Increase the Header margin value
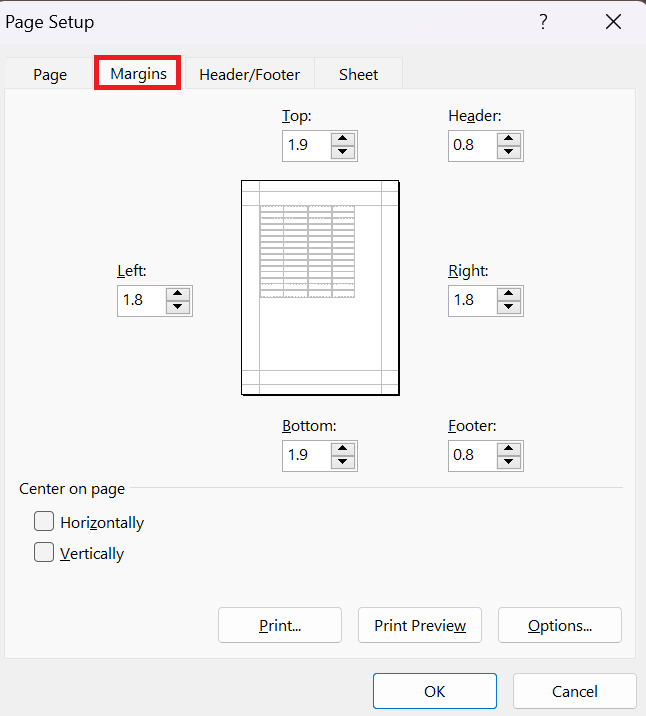646x716 pixels. (509, 139)
